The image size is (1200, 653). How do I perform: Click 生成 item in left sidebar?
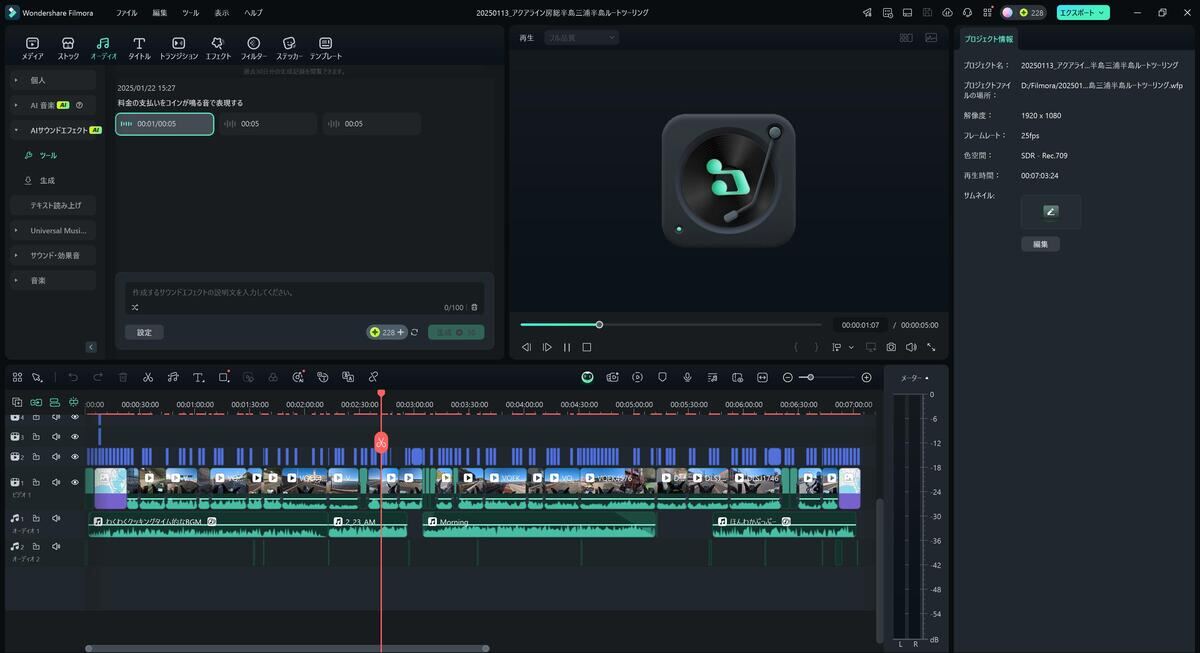pos(47,180)
